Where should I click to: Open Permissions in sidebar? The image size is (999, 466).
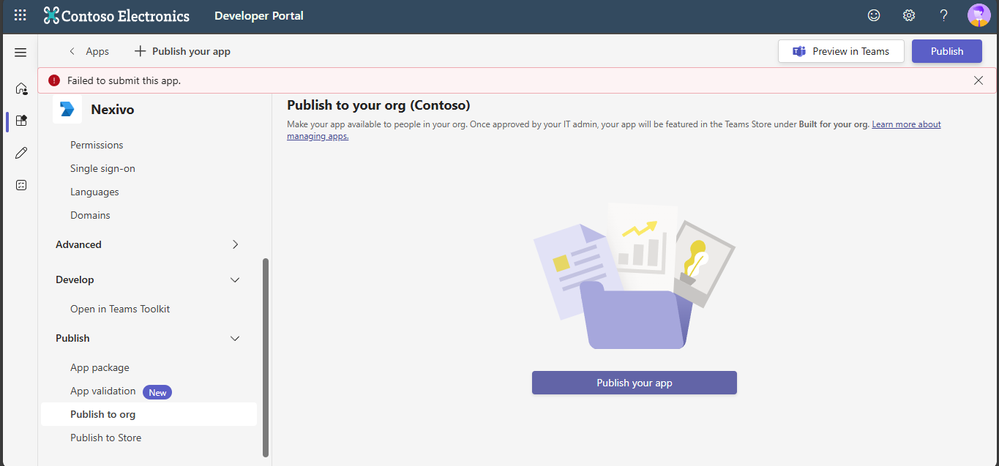[x=97, y=145]
